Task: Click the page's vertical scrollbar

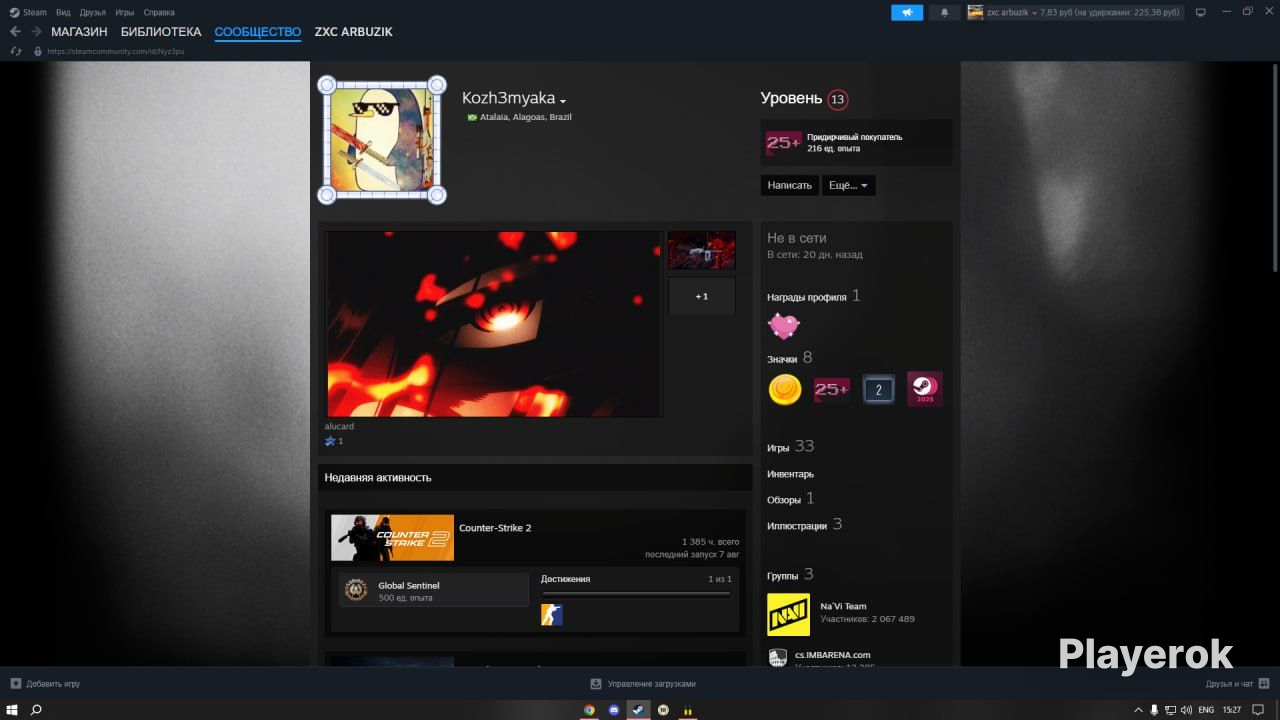Action: pos(1274,170)
